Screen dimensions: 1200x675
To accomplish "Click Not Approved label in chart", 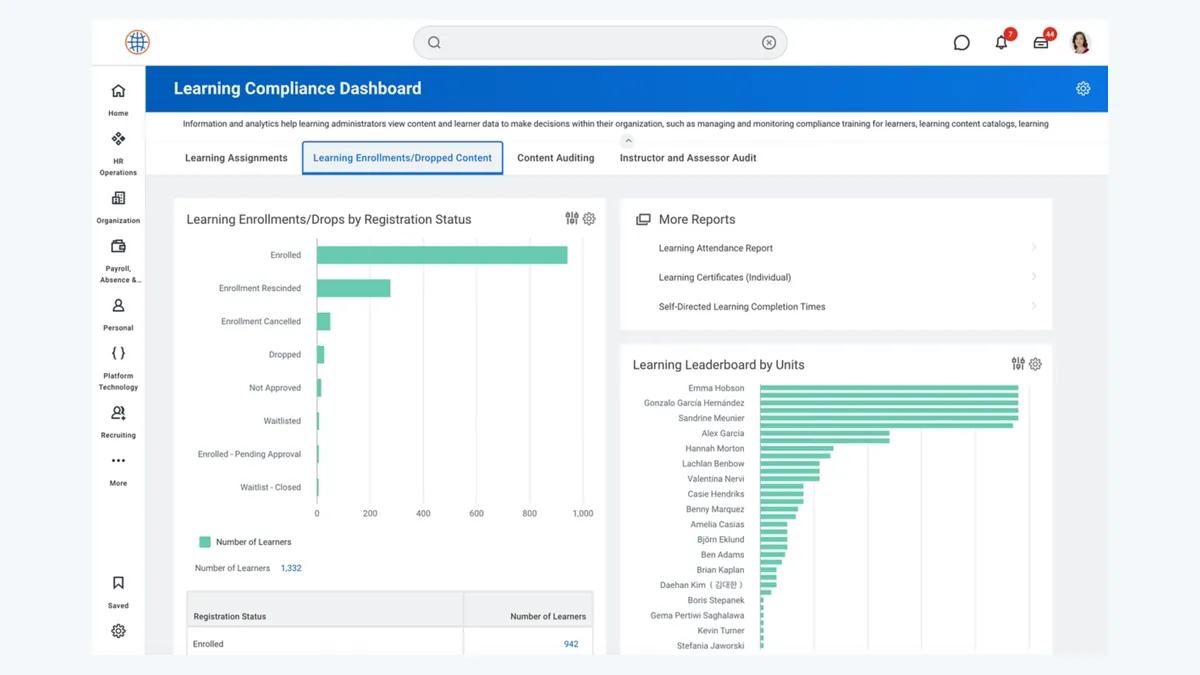I will [275, 388].
